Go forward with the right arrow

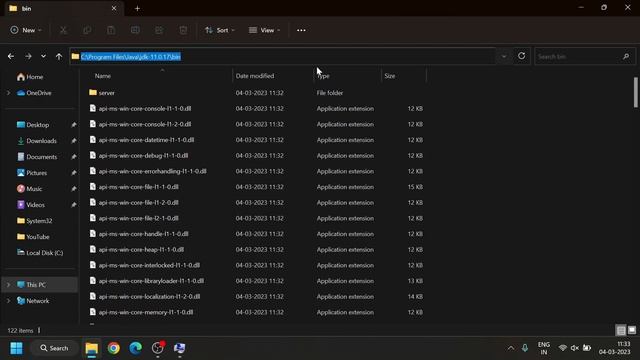click(28, 56)
